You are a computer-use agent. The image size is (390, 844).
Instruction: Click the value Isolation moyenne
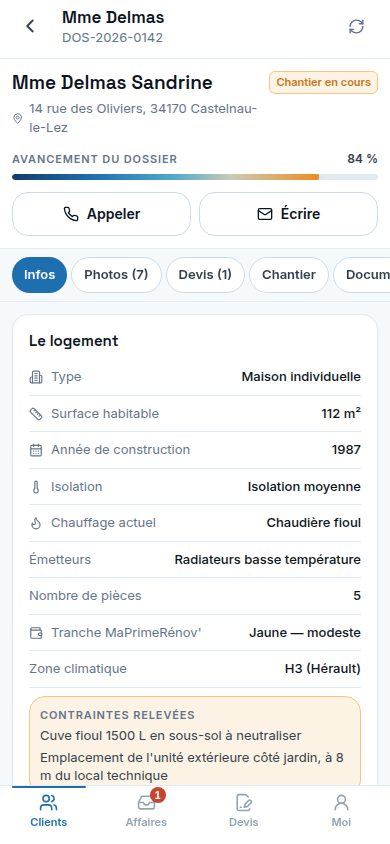tap(304, 487)
